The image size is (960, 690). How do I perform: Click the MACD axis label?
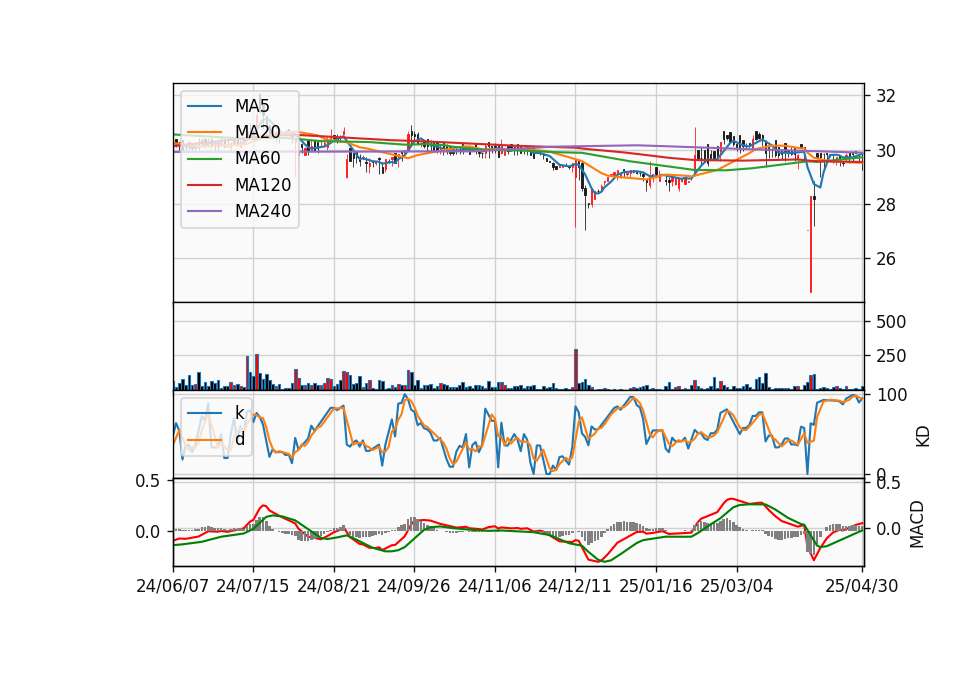click(917, 524)
